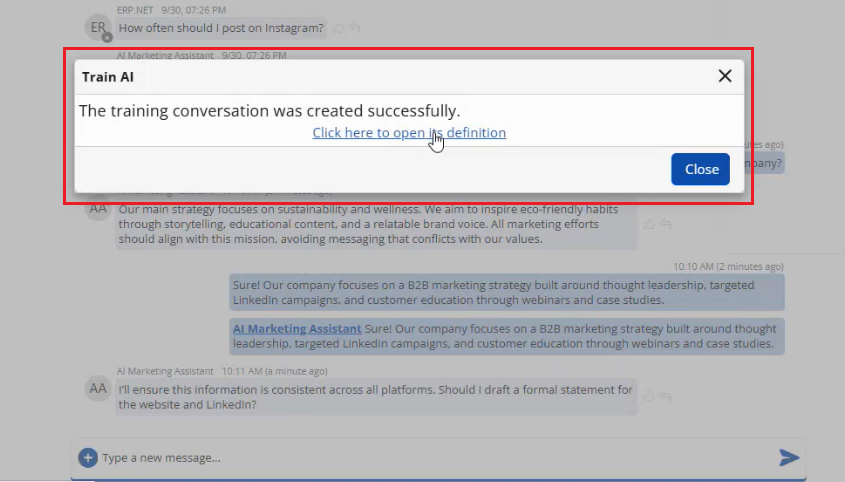
Task: Open the training conversation definition link
Action: [409, 132]
